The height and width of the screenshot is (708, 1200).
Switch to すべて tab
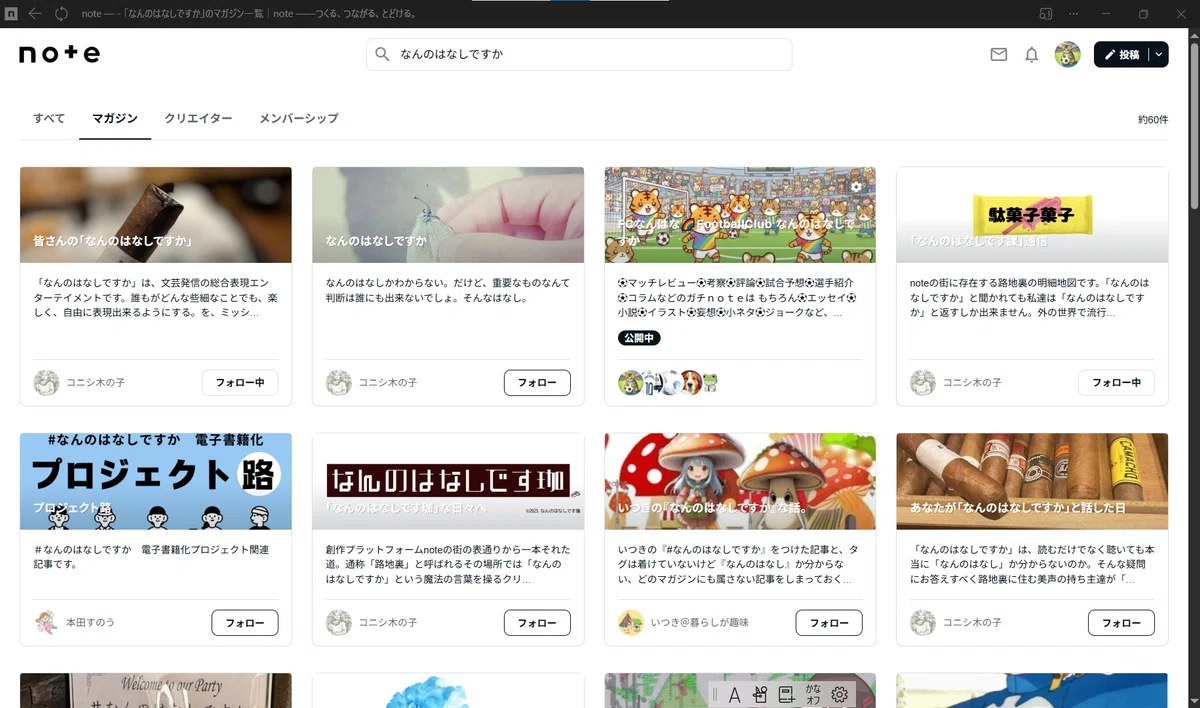coord(49,118)
